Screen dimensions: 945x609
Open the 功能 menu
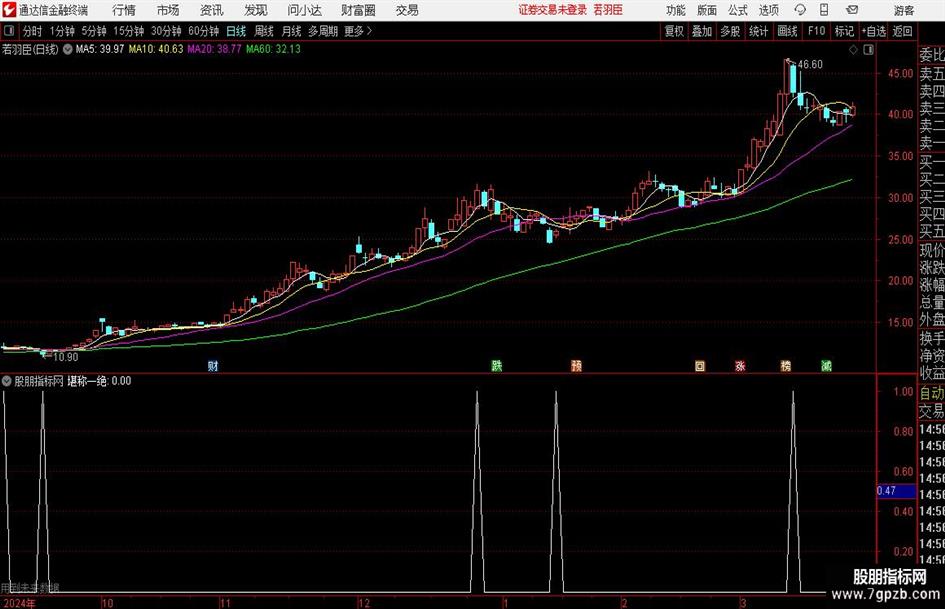(676, 10)
